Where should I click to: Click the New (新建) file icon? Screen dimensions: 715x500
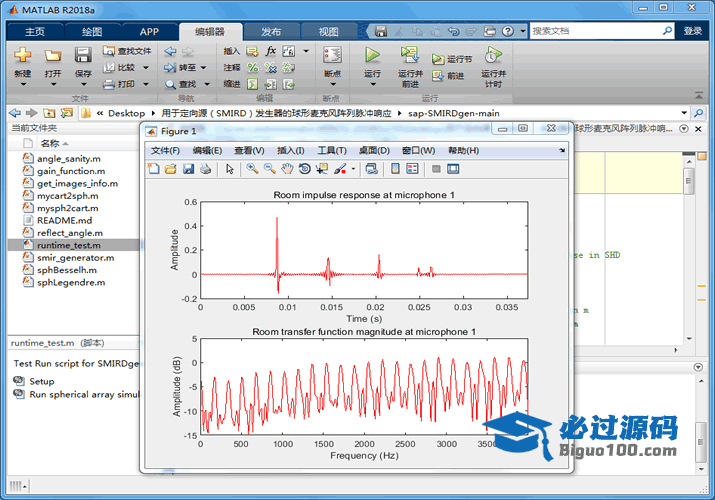22,55
